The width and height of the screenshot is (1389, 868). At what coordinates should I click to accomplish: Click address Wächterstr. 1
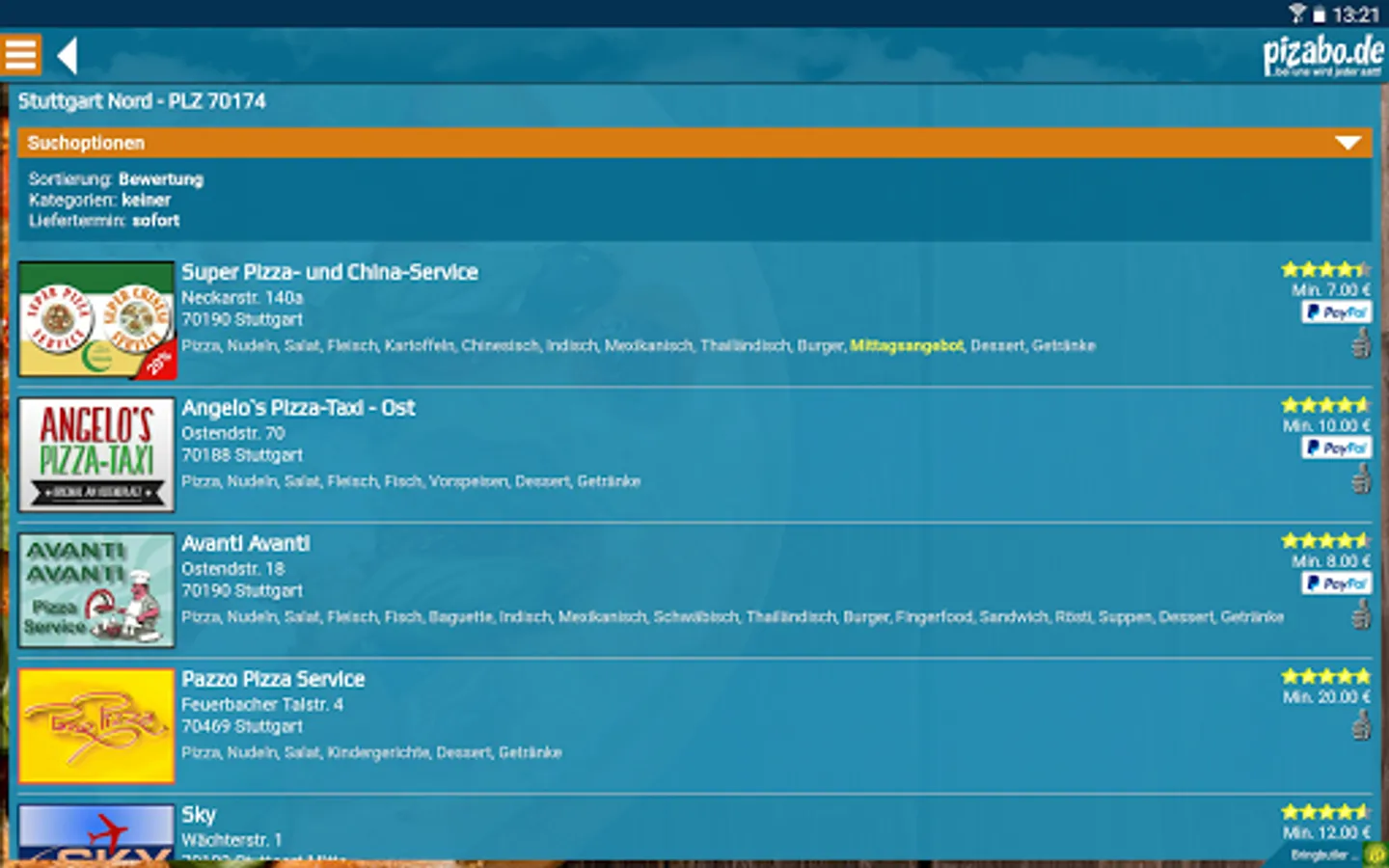[x=231, y=840]
